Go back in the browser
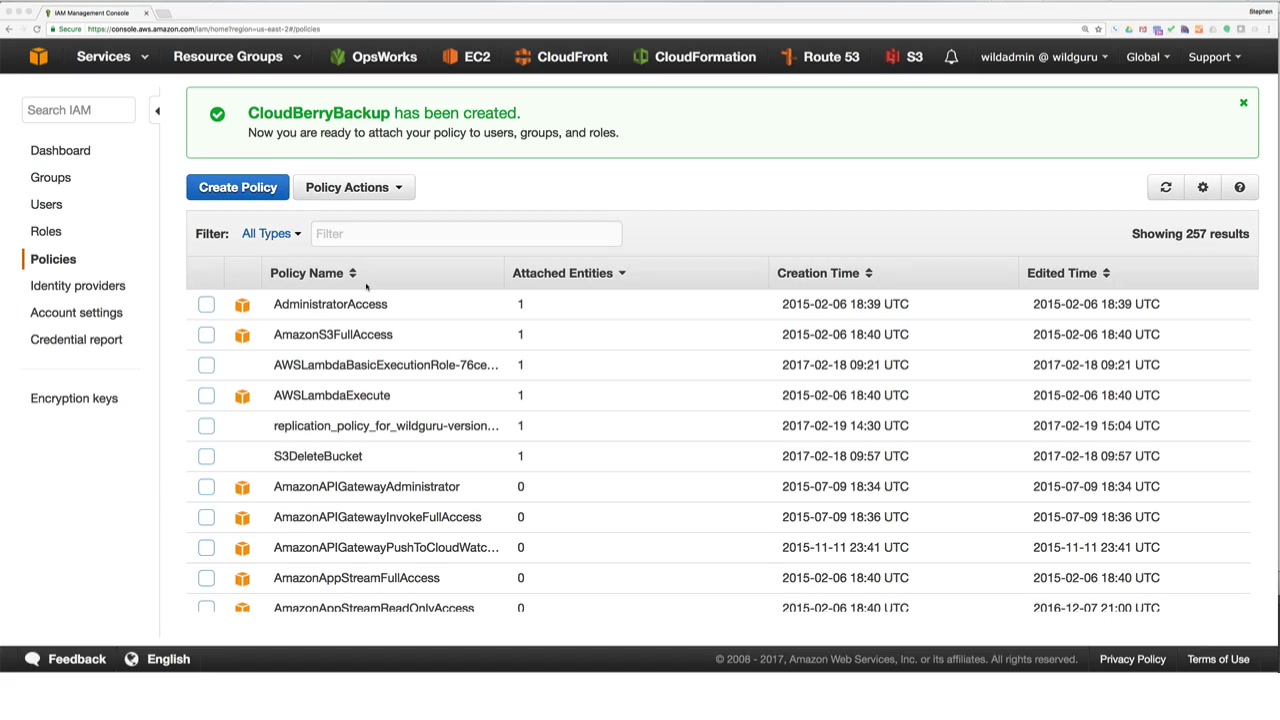Viewport: 1280px width, 720px height. point(9,29)
